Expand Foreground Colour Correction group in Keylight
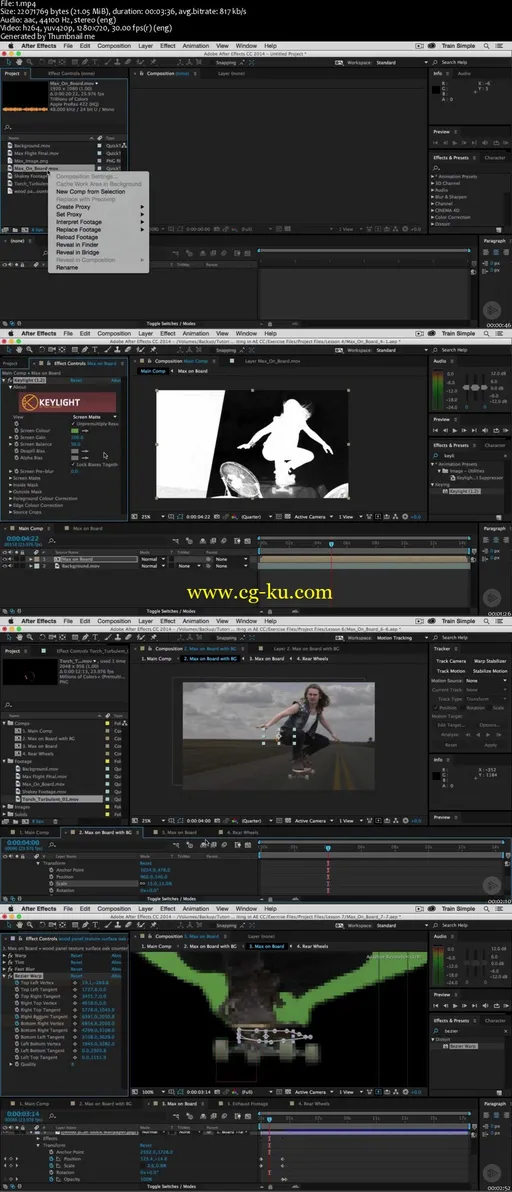The width and height of the screenshot is (512, 1192). tap(11, 498)
